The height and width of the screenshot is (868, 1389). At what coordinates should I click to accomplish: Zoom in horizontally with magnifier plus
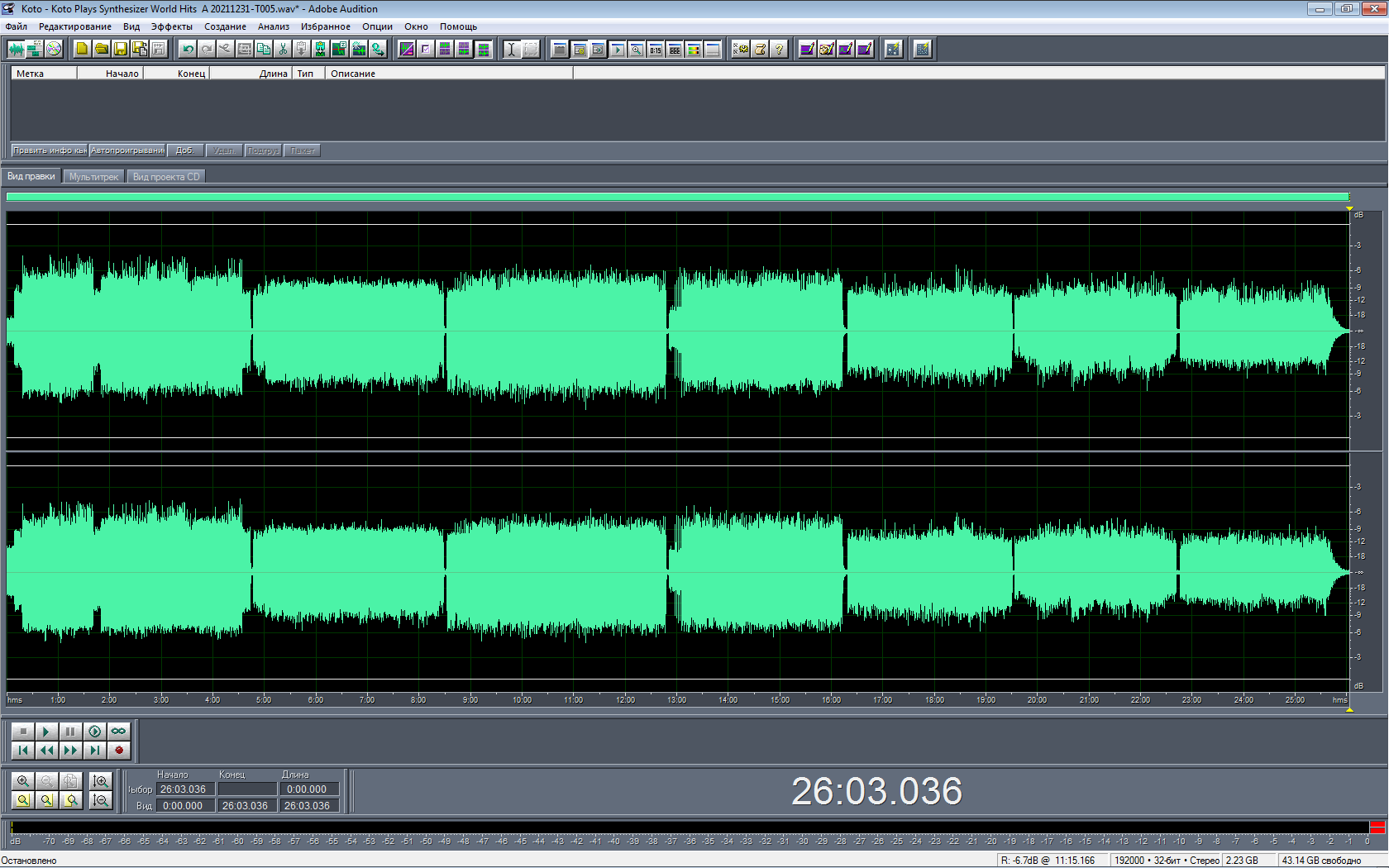(x=23, y=780)
